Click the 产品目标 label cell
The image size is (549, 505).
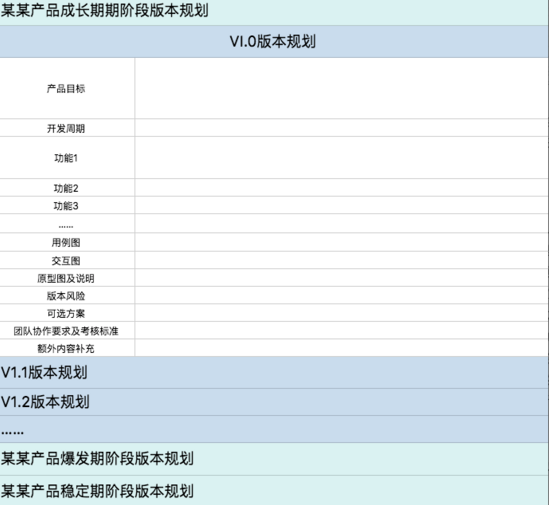67,88
